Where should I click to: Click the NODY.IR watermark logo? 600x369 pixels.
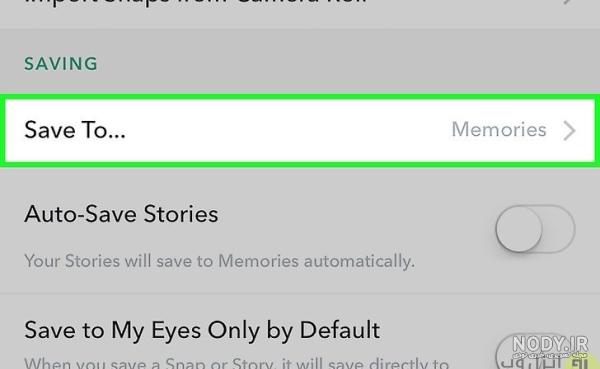coord(550,343)
